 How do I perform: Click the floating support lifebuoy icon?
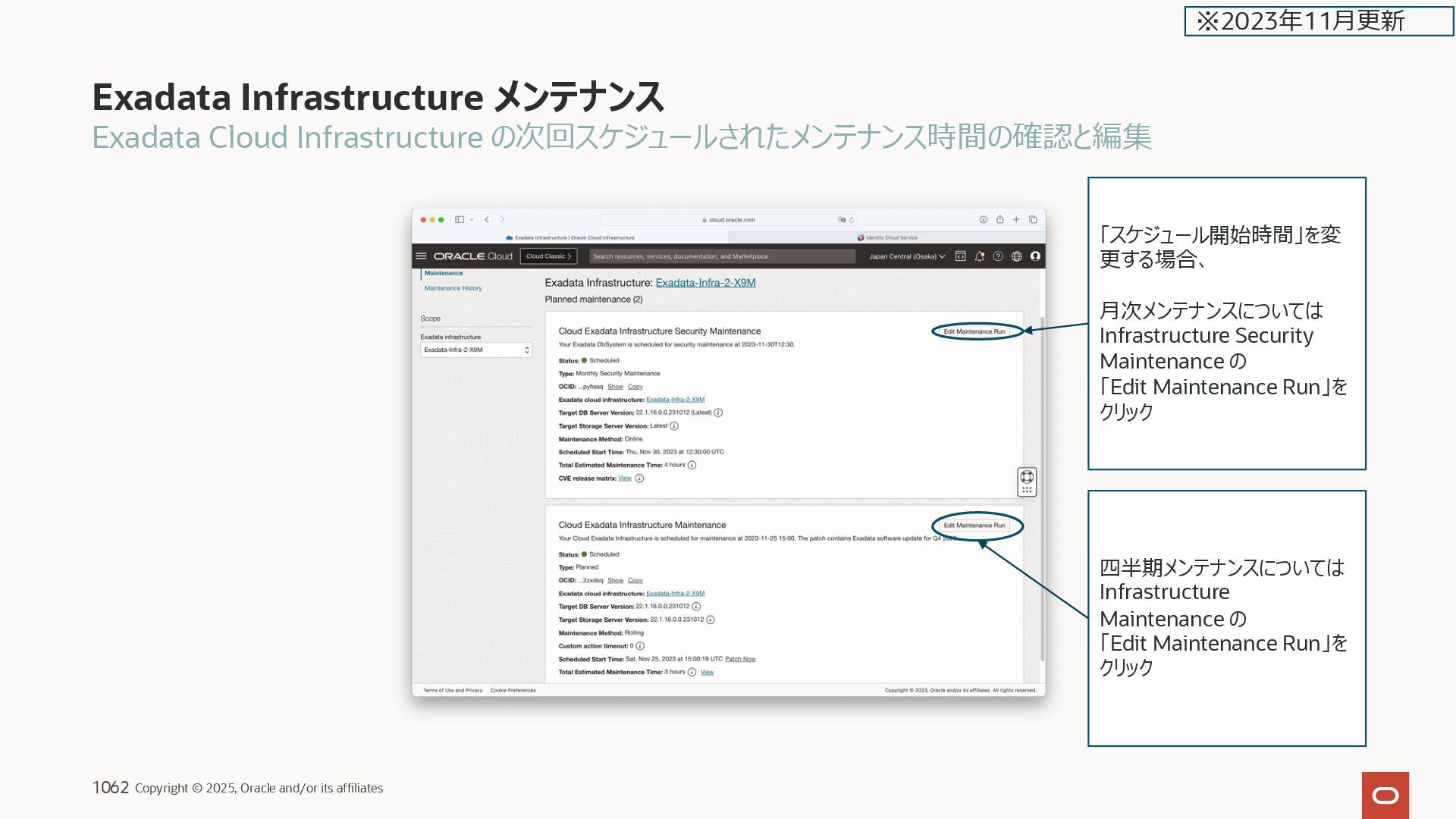(1026, 477)
